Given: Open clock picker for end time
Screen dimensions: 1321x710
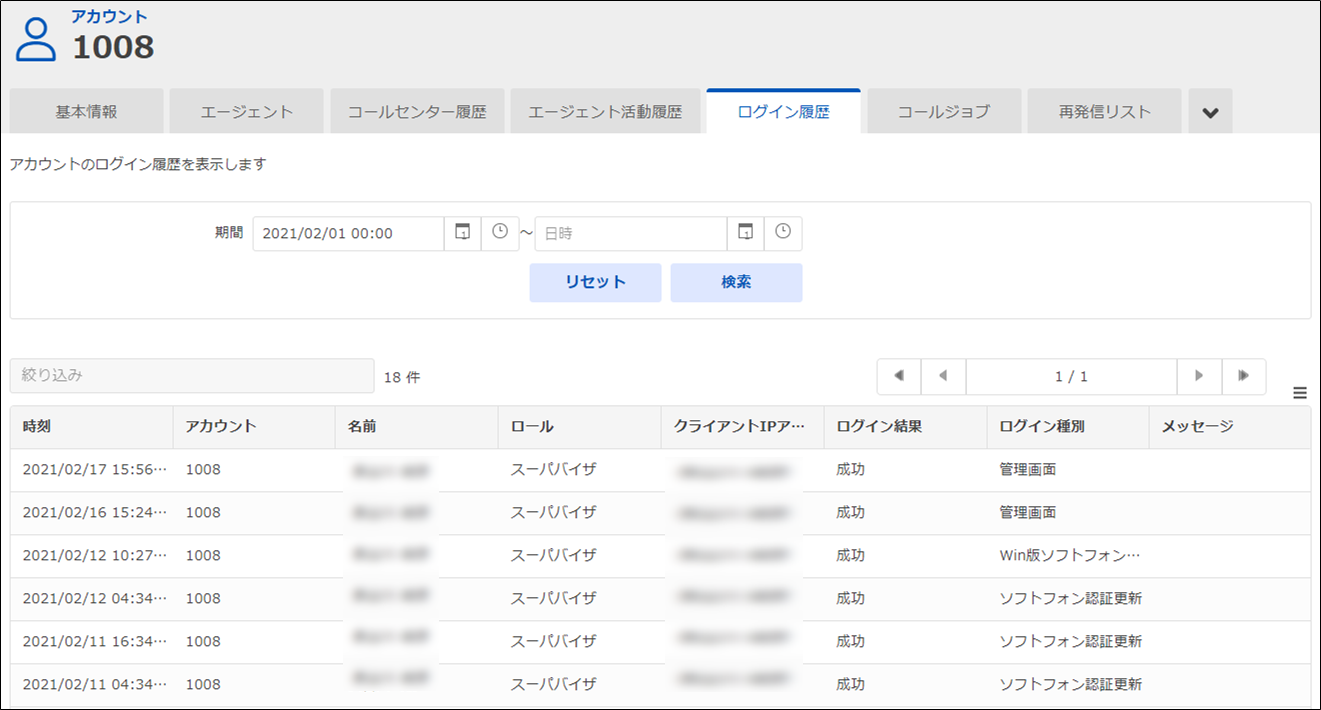Looking at the screenshot, I should [783, 233].
